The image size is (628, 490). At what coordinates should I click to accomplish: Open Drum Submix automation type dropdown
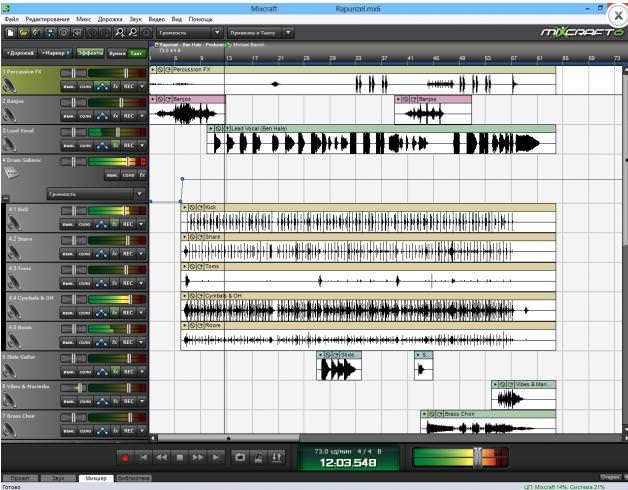pos(96,194)
